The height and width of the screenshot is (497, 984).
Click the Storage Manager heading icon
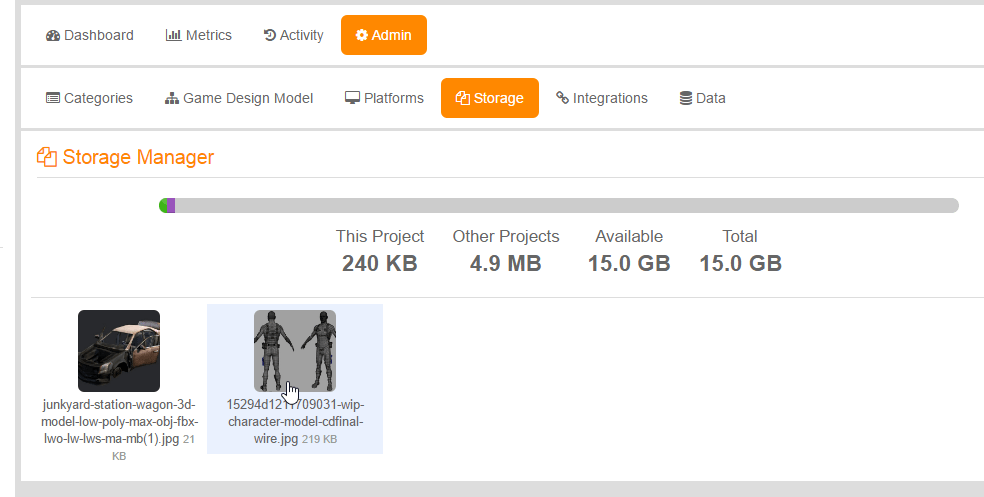[47, 157]
